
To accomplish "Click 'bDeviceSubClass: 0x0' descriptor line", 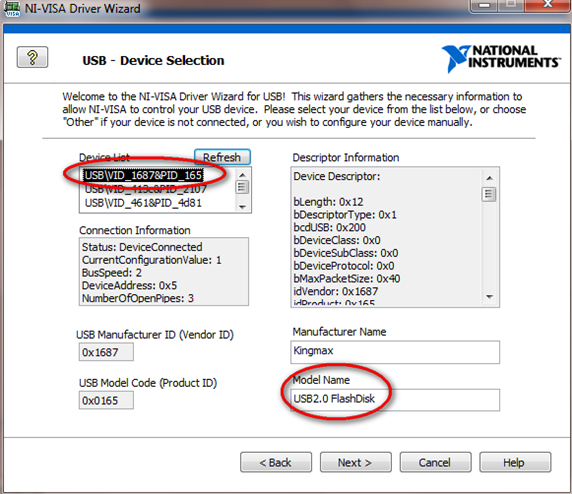I will point(346,253).
